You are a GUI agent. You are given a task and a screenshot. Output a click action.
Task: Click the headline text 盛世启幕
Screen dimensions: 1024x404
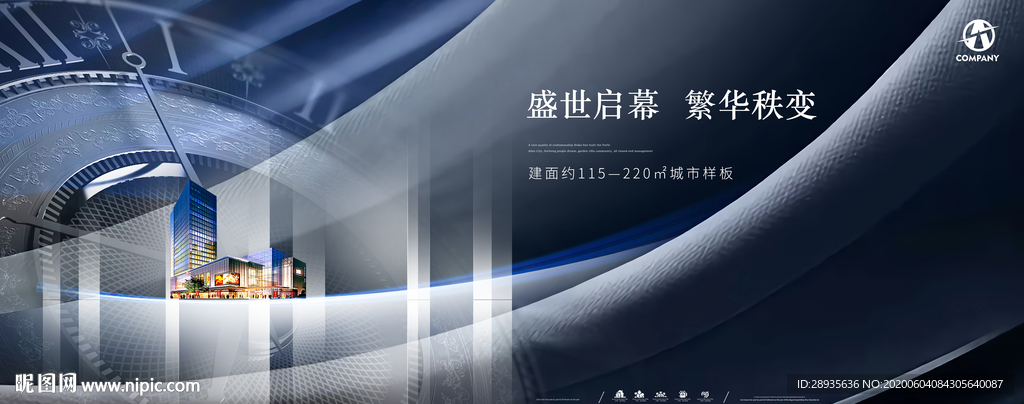[594, 106]
